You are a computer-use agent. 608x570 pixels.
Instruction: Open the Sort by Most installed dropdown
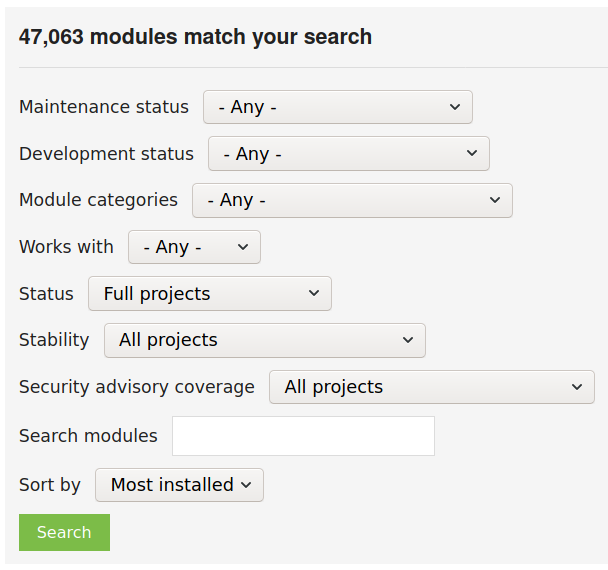click(x=179, y=485)
